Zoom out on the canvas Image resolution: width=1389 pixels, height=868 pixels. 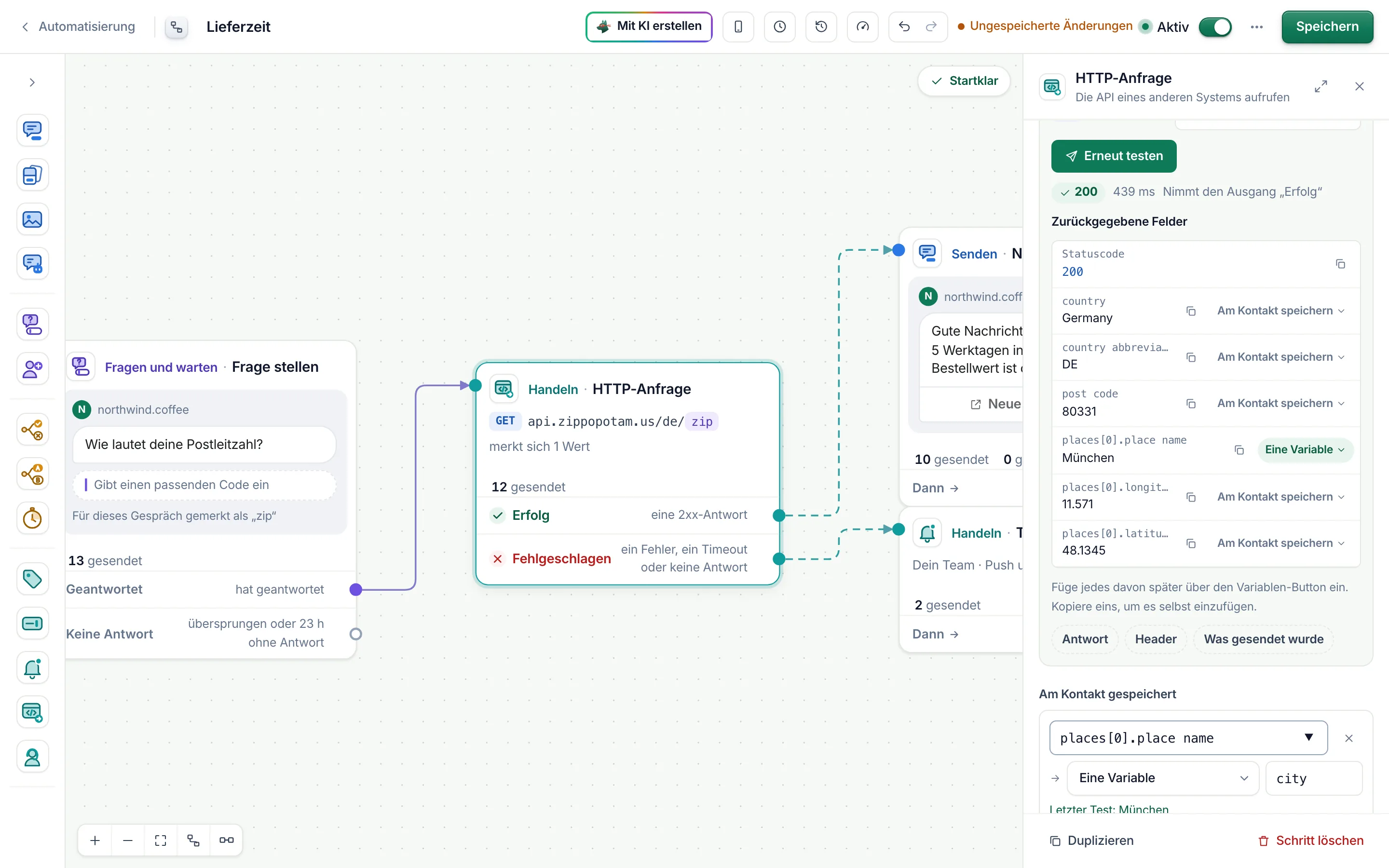[x=128, y=841]
